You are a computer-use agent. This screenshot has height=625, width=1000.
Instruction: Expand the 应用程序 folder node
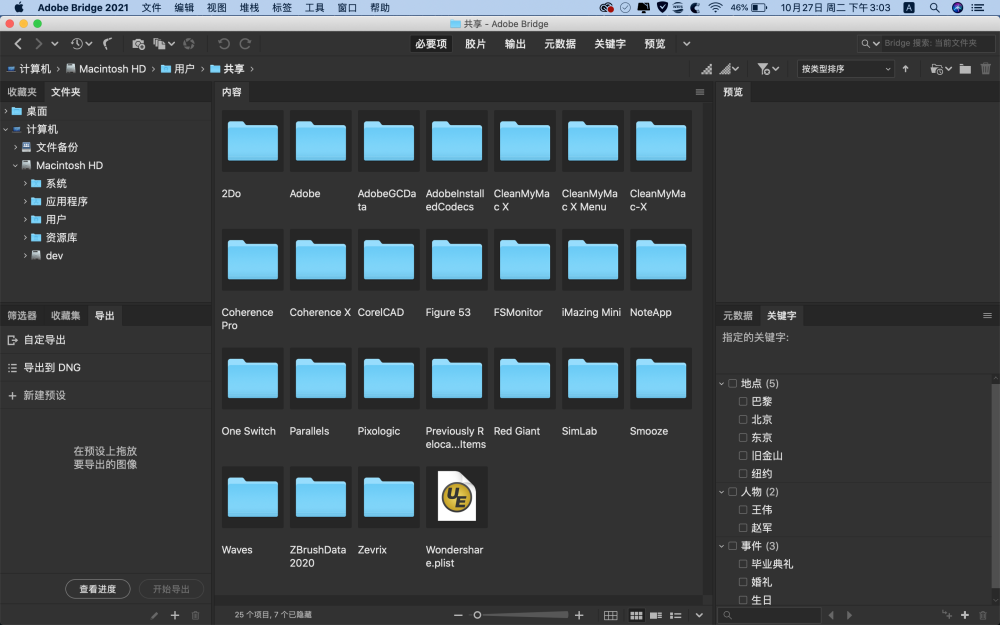[x=25, y=201]
